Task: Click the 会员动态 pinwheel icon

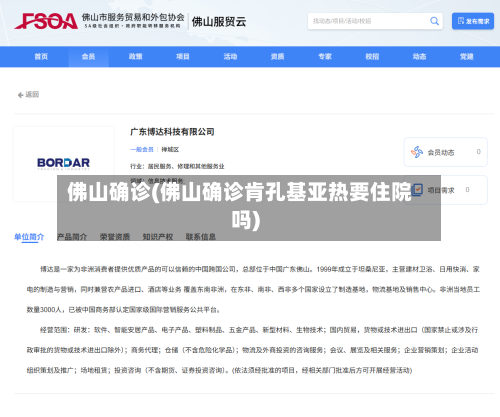Action: tap(417, 152)
